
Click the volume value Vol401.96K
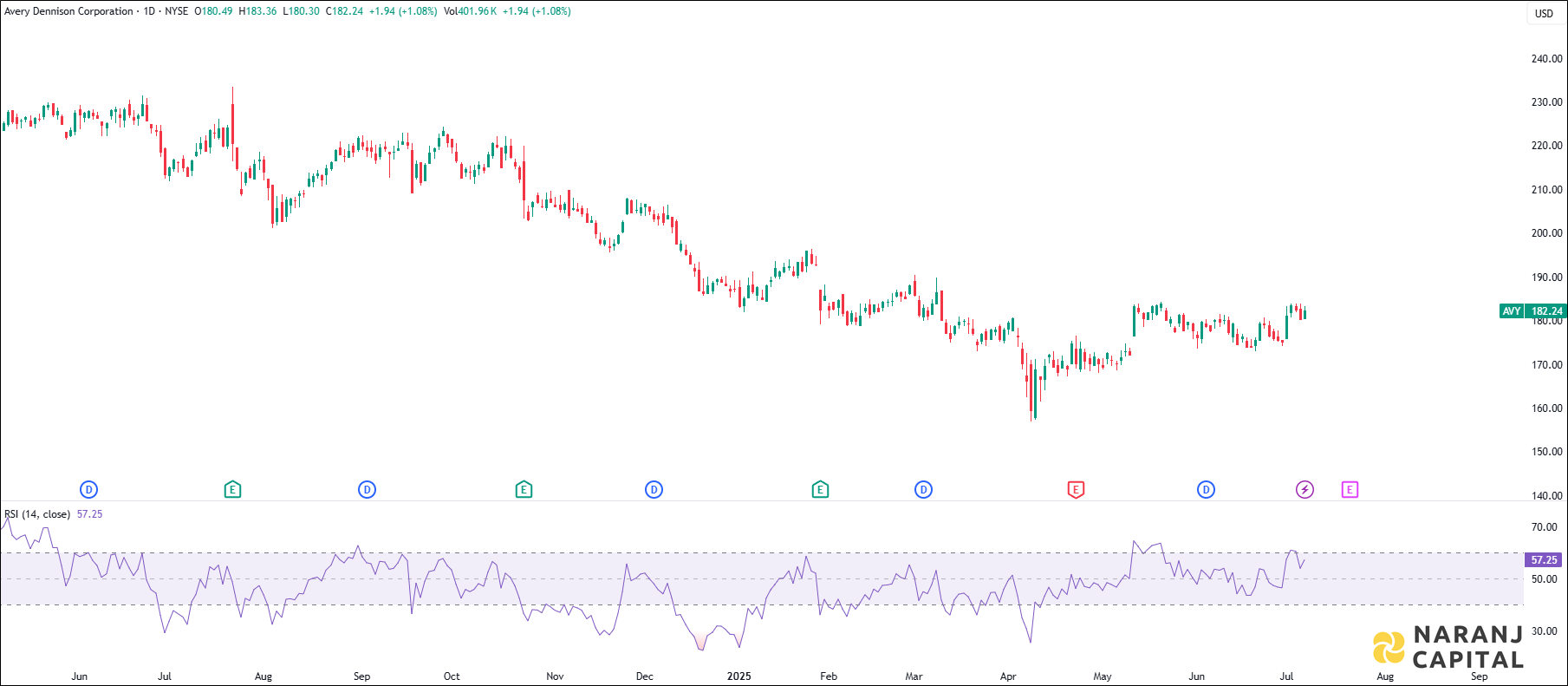point(470,11)
